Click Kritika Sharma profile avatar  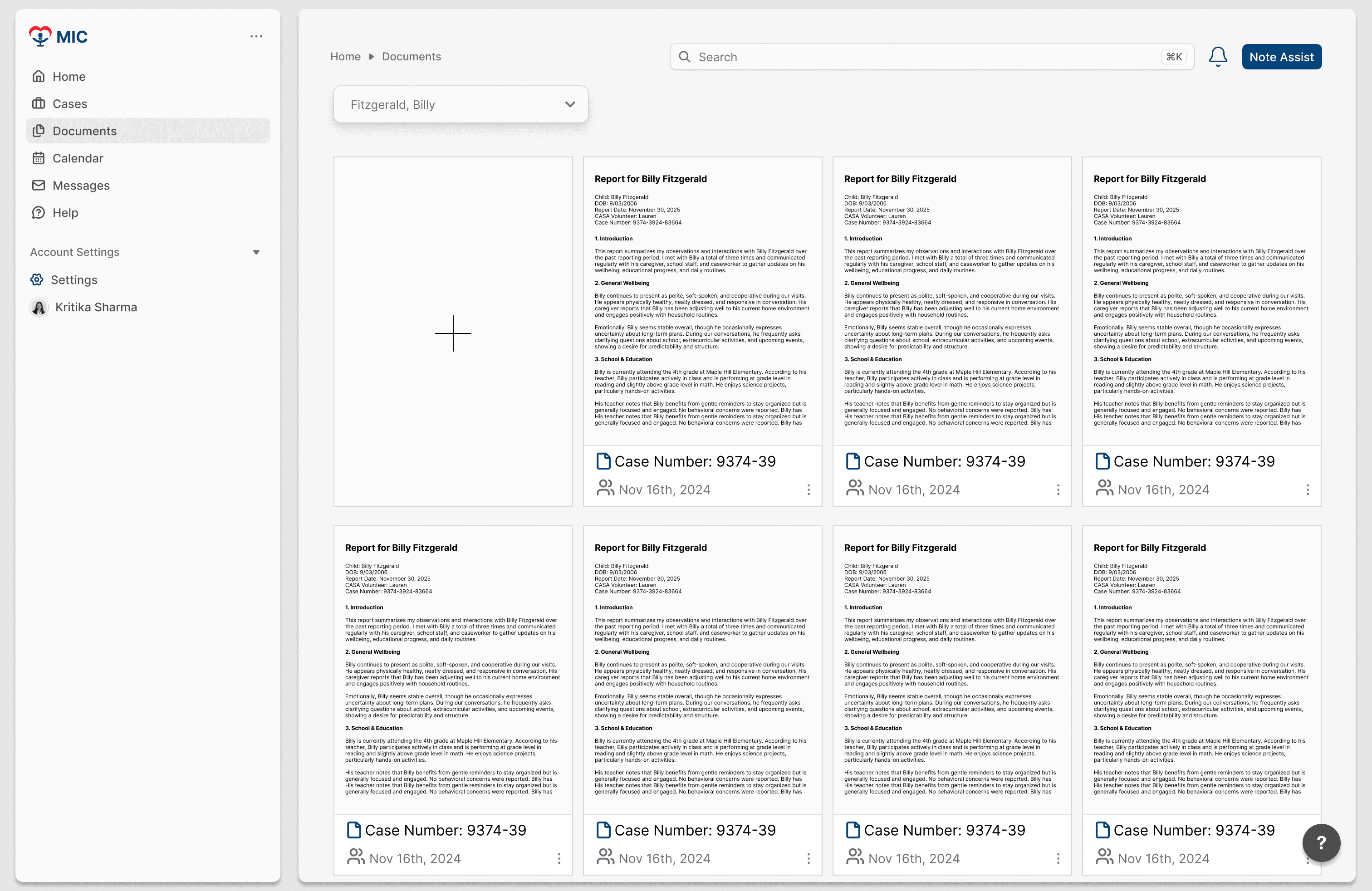tap(39, 307)
